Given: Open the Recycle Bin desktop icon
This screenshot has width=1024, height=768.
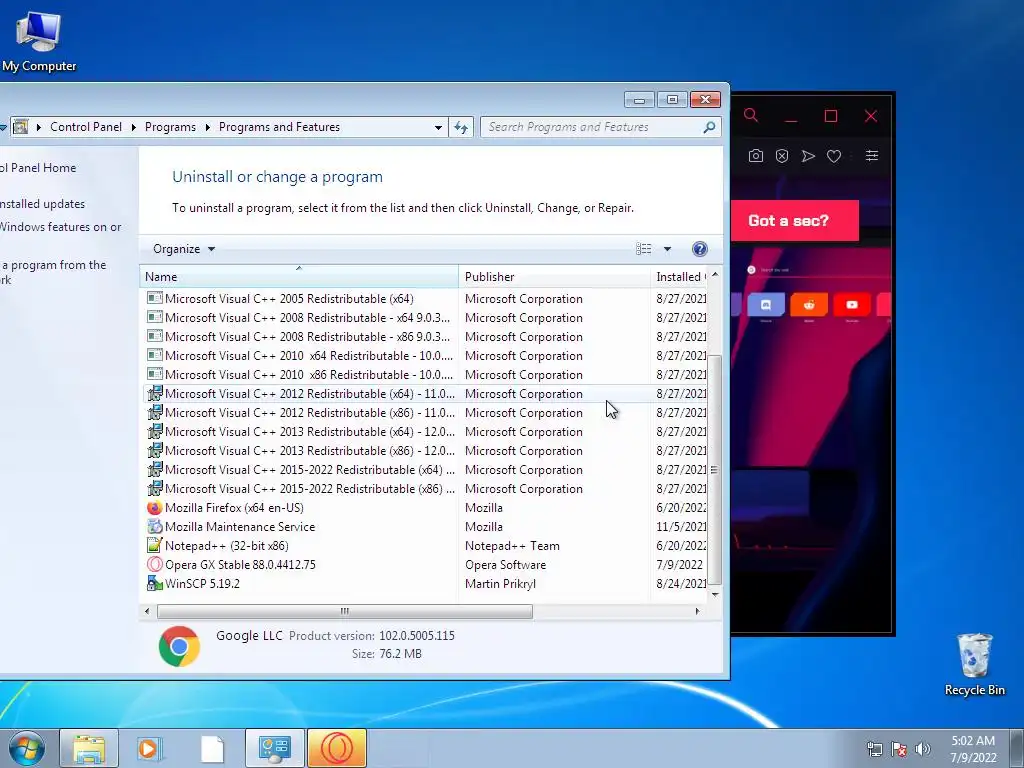Looking at the screenshot, I should tap(974, 664).
